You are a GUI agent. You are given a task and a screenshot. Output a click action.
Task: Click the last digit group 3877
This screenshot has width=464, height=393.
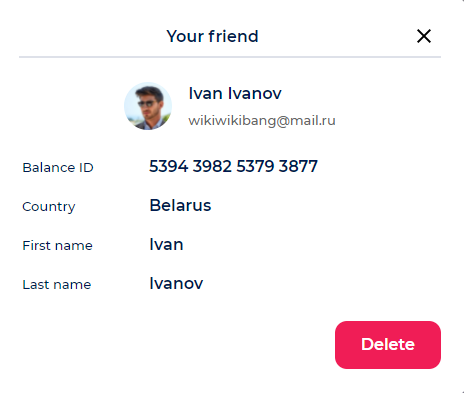click(298, 166)
